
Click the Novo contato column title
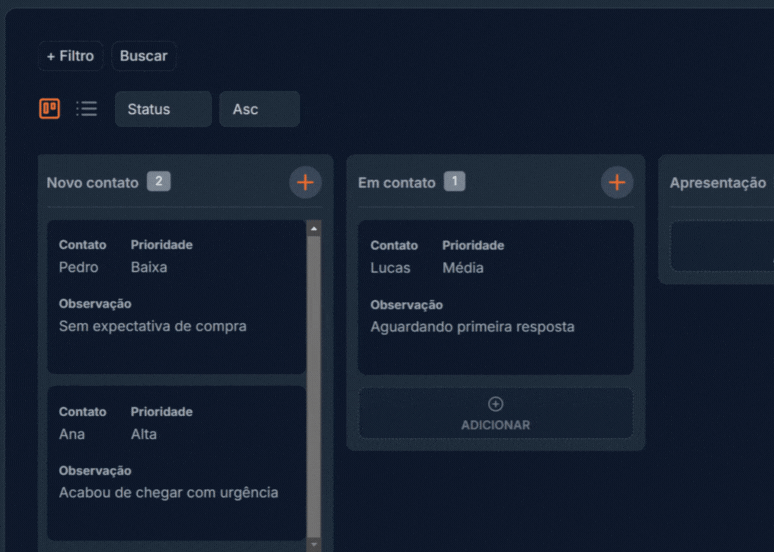click(x=93, y=183)
